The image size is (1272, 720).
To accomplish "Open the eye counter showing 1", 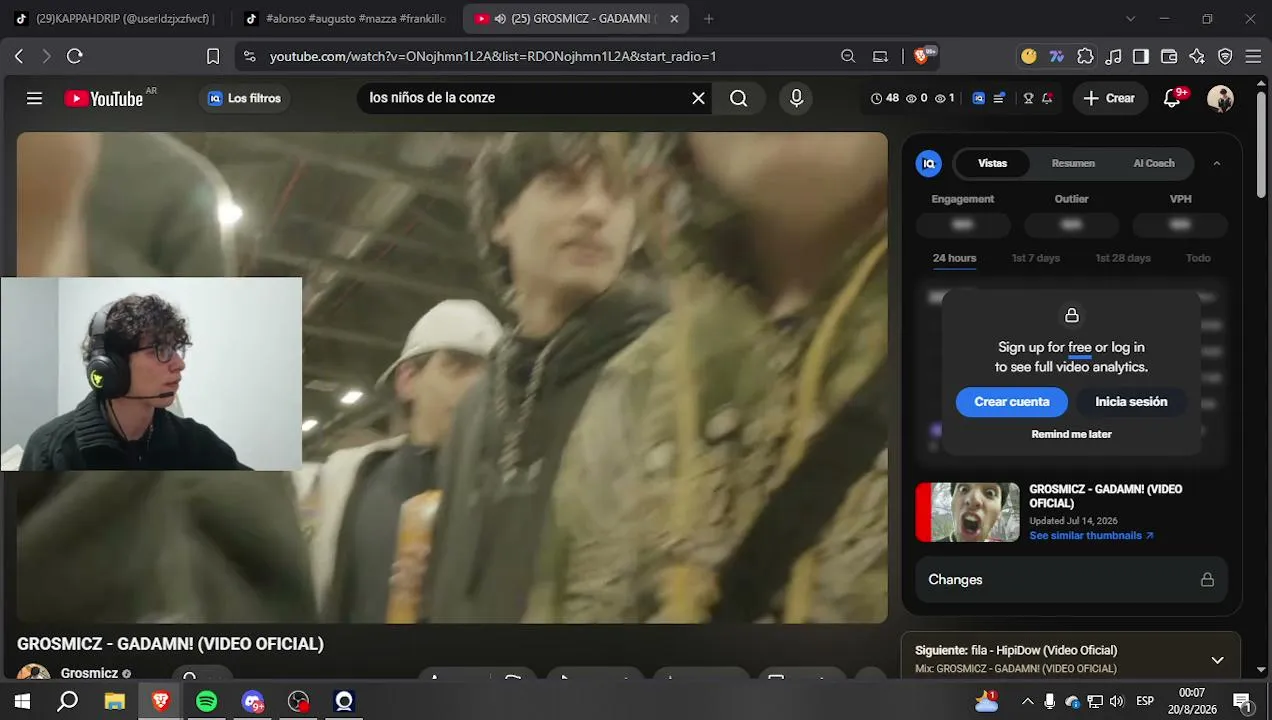I will [x=945, y=98].
